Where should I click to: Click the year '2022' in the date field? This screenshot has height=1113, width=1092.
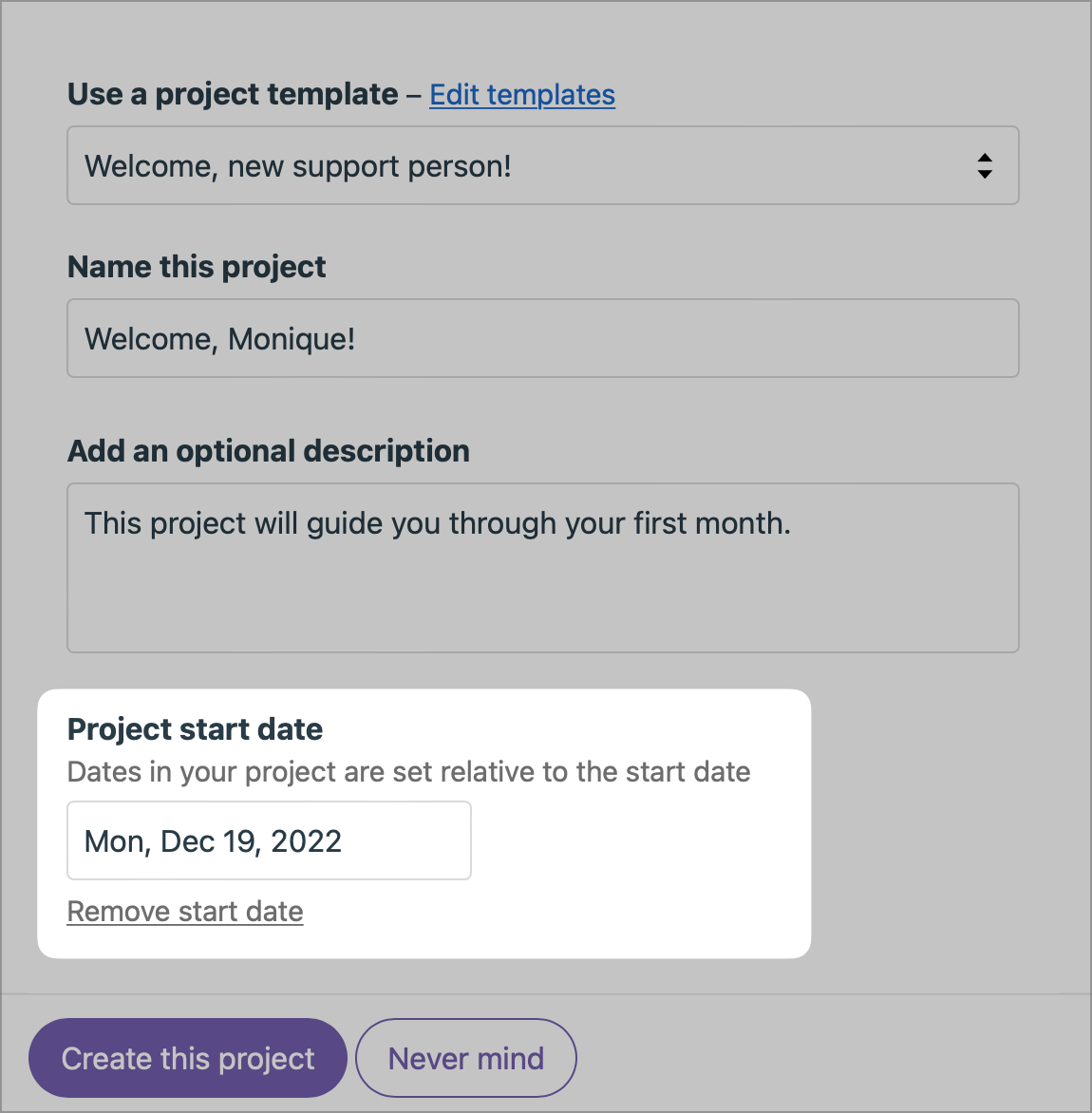coord(306,841)
